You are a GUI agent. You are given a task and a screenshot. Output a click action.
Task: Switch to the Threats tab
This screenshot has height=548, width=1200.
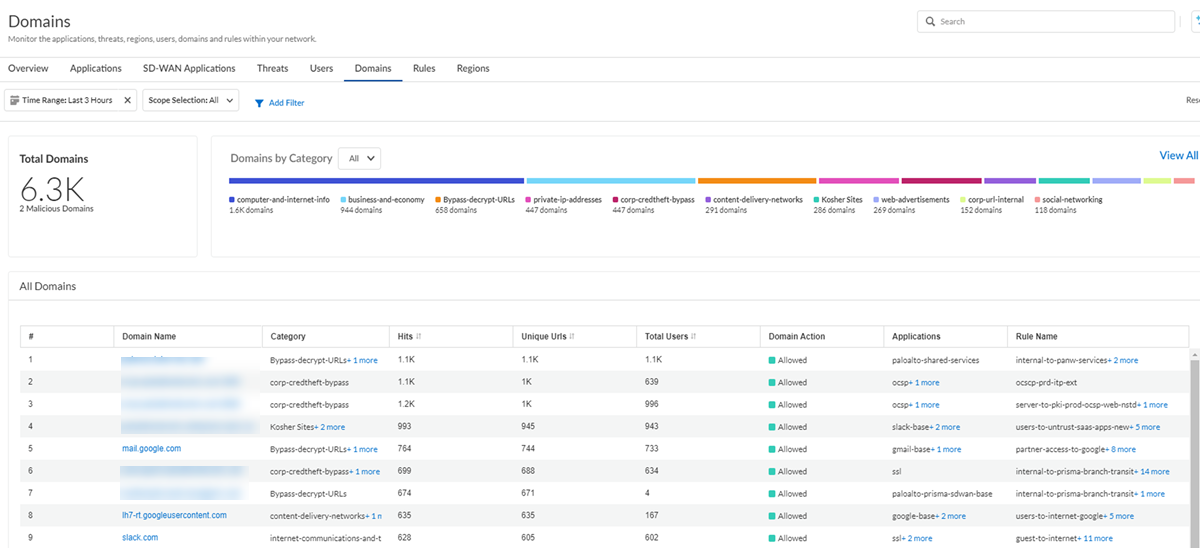(272, 69)
